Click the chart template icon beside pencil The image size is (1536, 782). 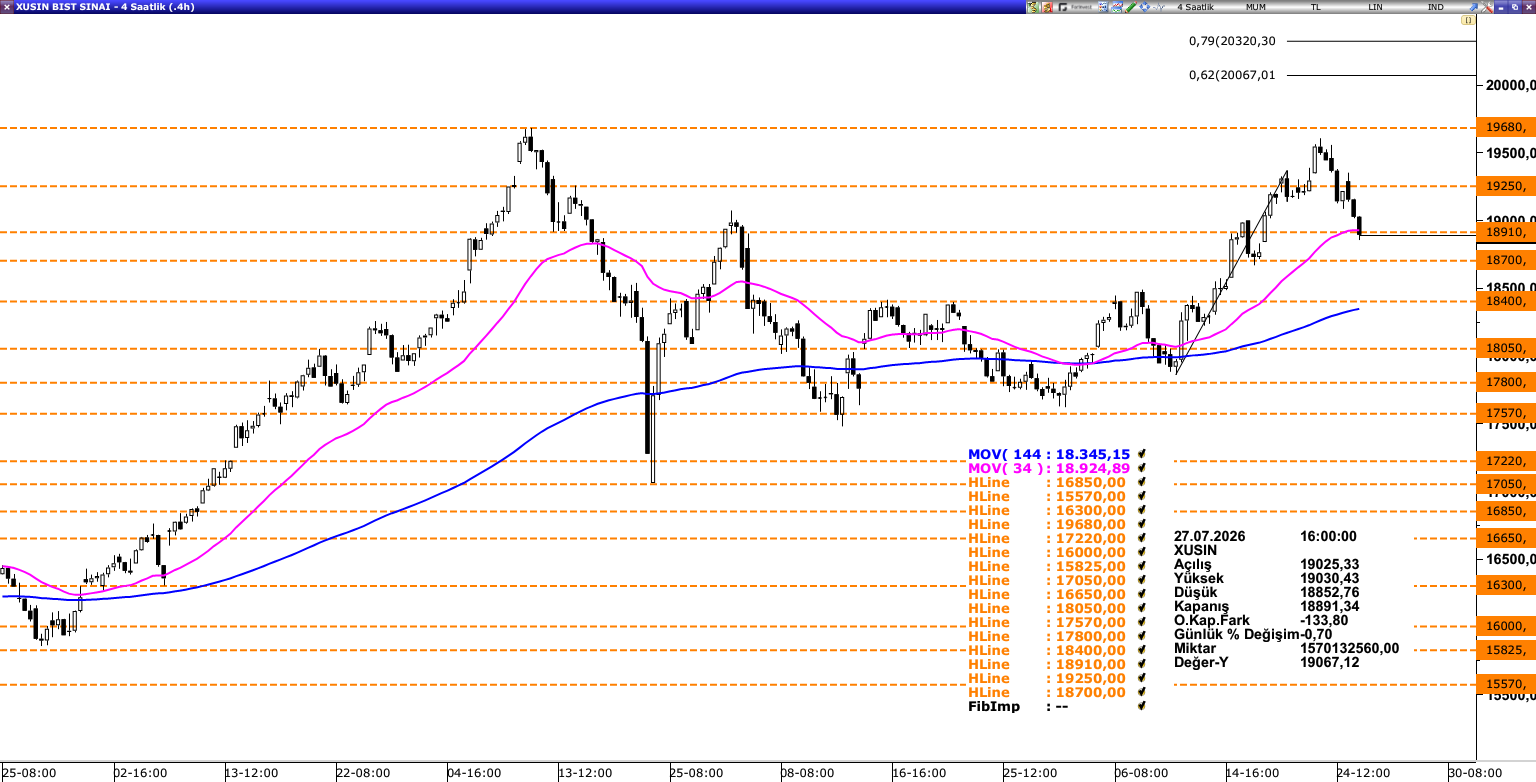[1117, 7]
